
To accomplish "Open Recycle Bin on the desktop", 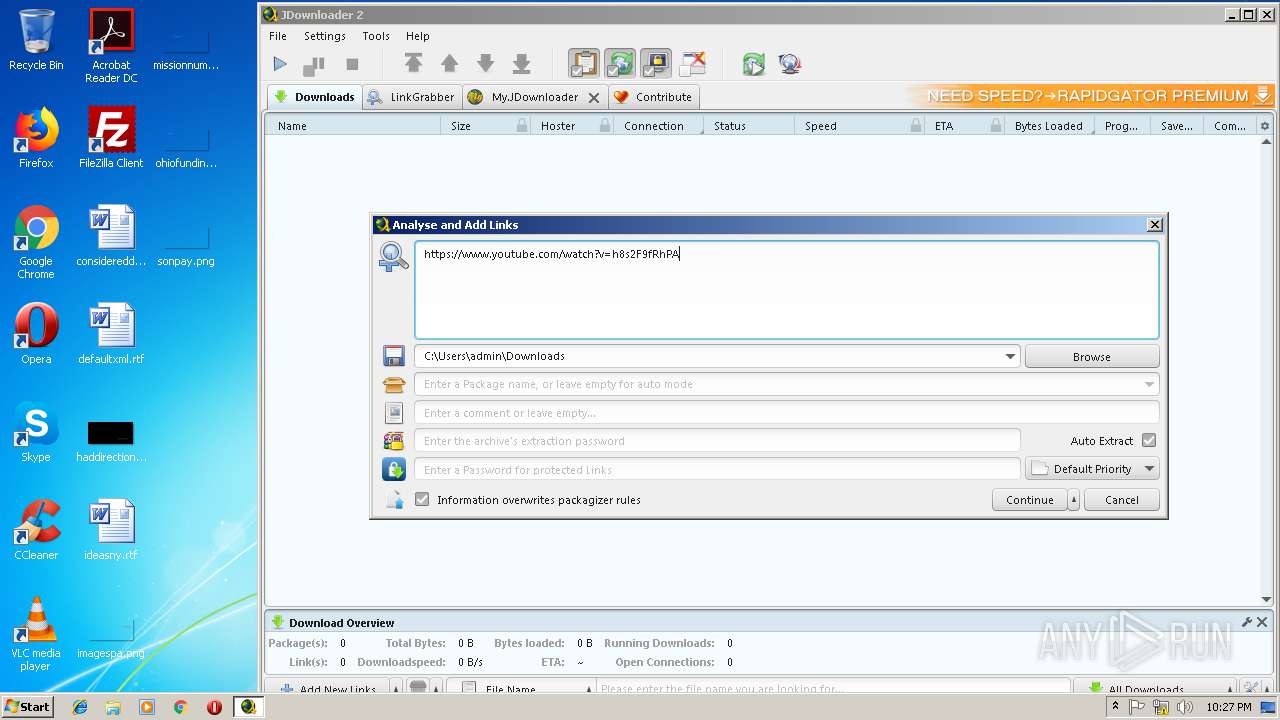I will click(x=36, y=40).
